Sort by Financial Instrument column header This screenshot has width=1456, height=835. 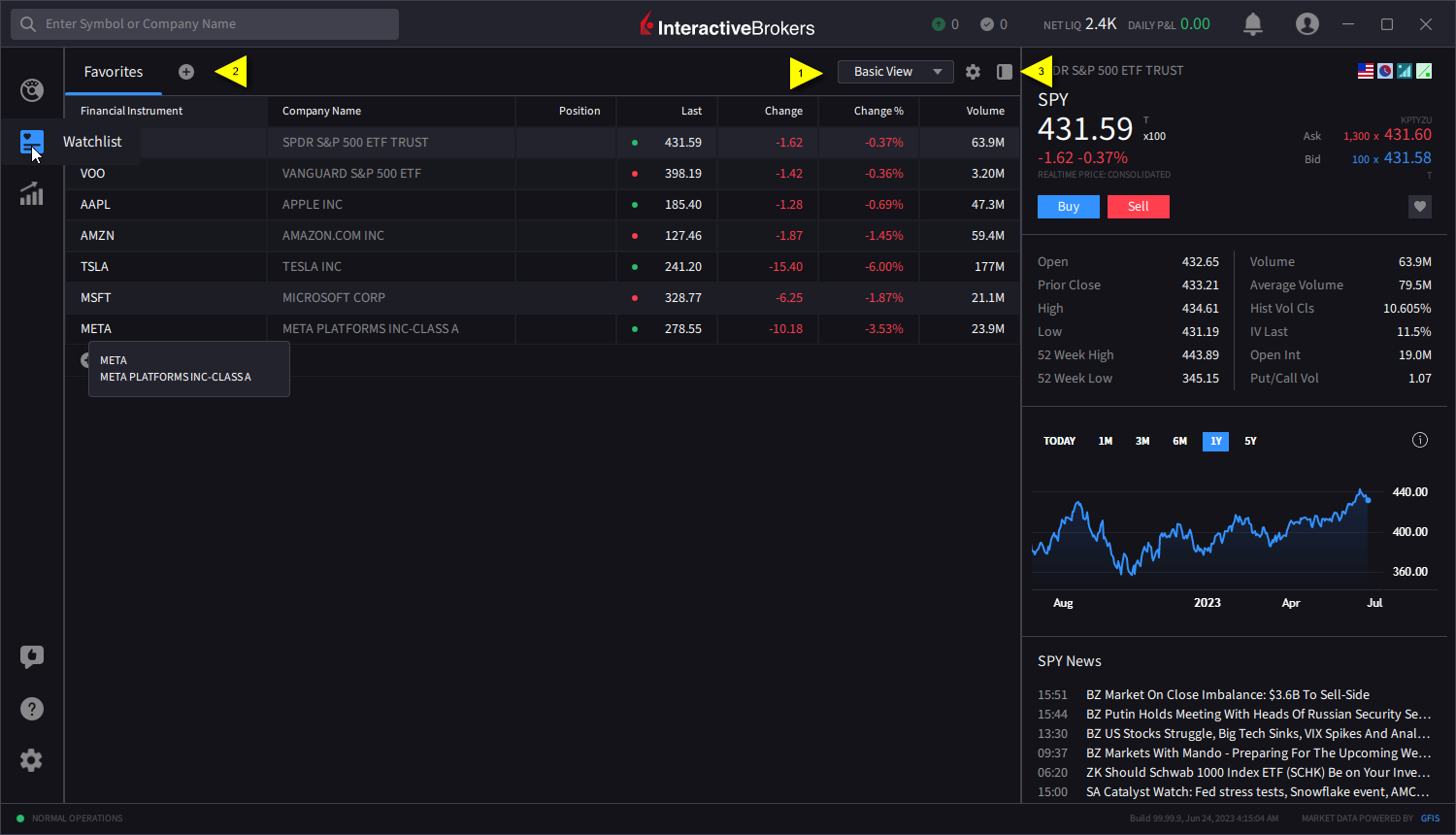tap(131, 111)
